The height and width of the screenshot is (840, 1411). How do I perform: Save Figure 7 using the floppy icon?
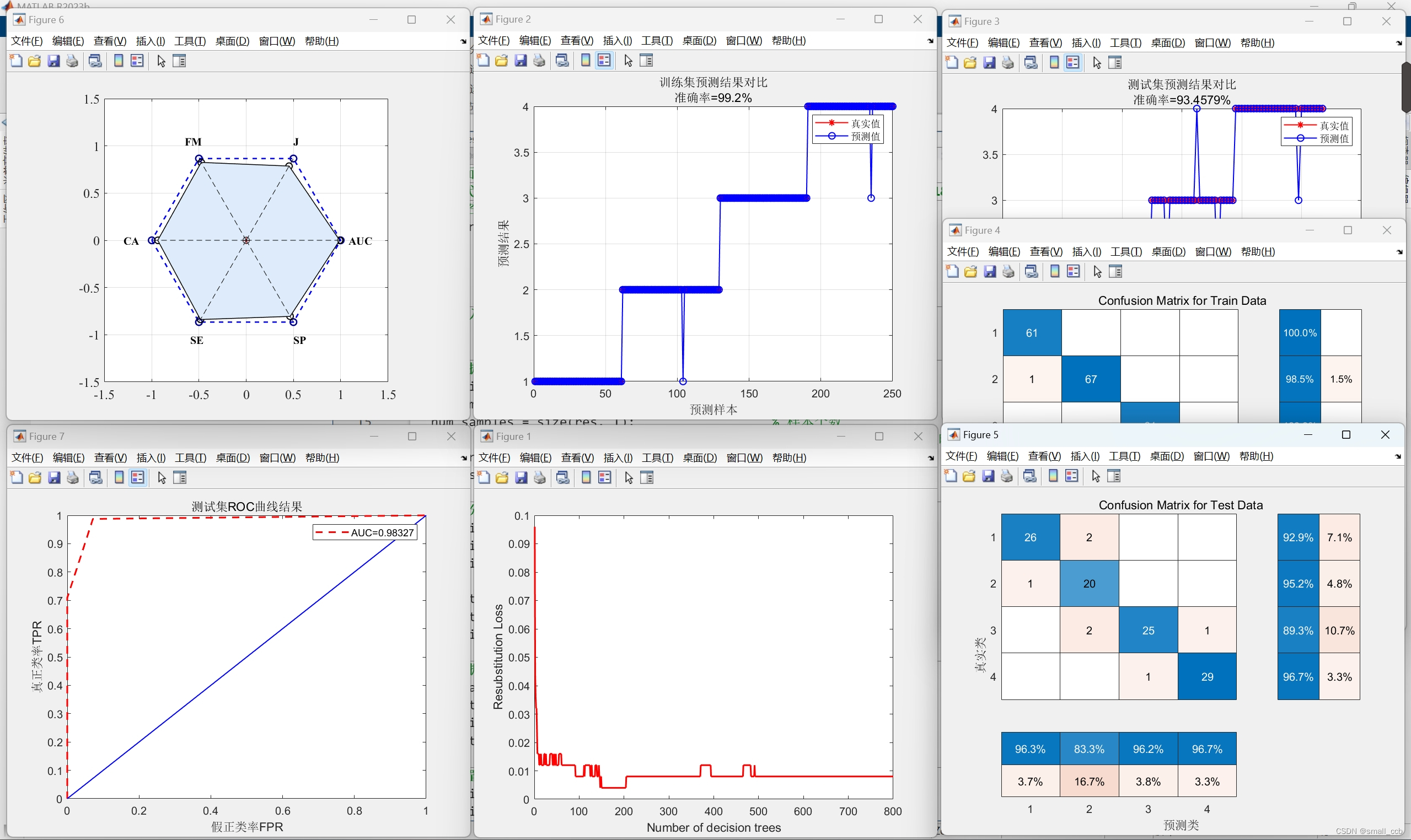tap(54, 478)
